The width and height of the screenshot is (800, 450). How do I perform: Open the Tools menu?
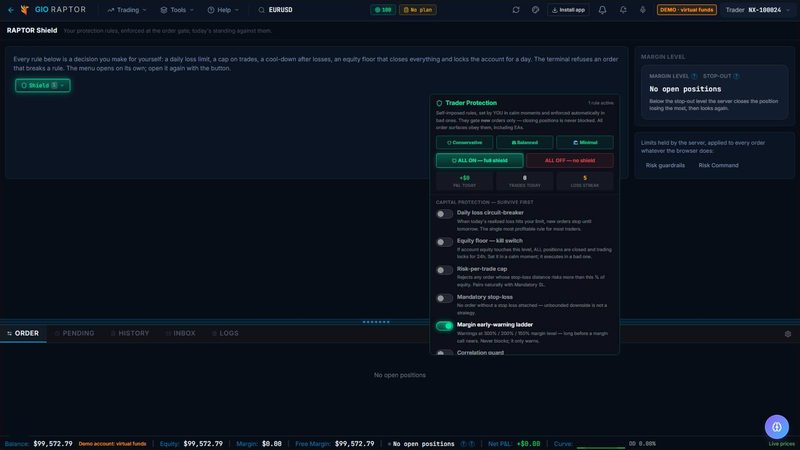point(177,10)
